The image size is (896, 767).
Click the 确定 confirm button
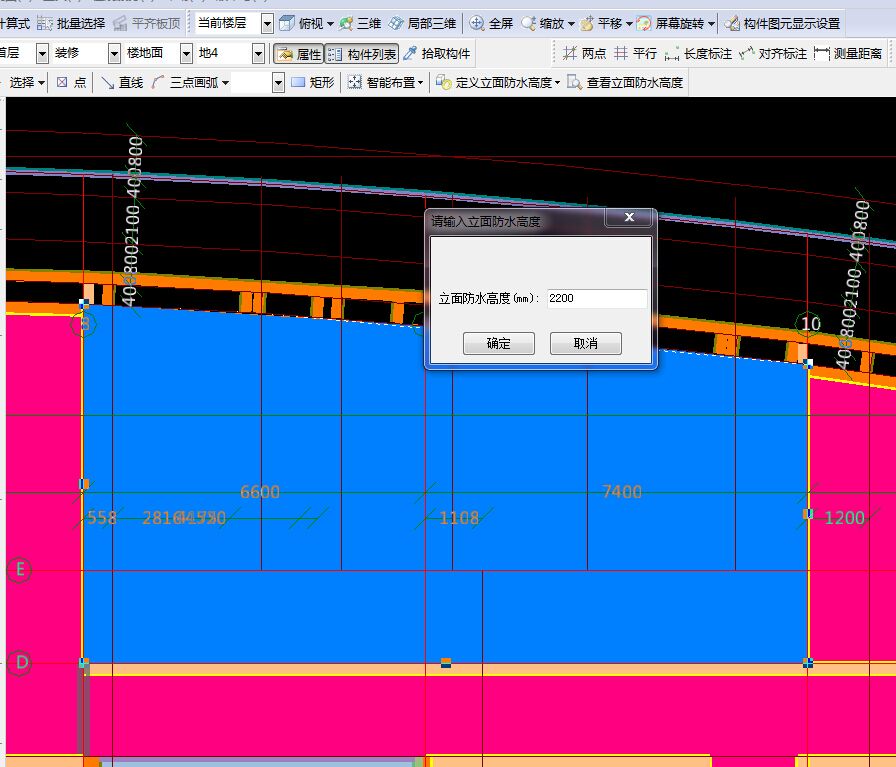(x=499, y=343)
